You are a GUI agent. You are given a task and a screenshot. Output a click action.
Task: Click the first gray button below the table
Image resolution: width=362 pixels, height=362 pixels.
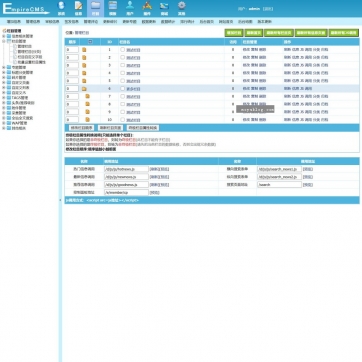click(81, 128)
